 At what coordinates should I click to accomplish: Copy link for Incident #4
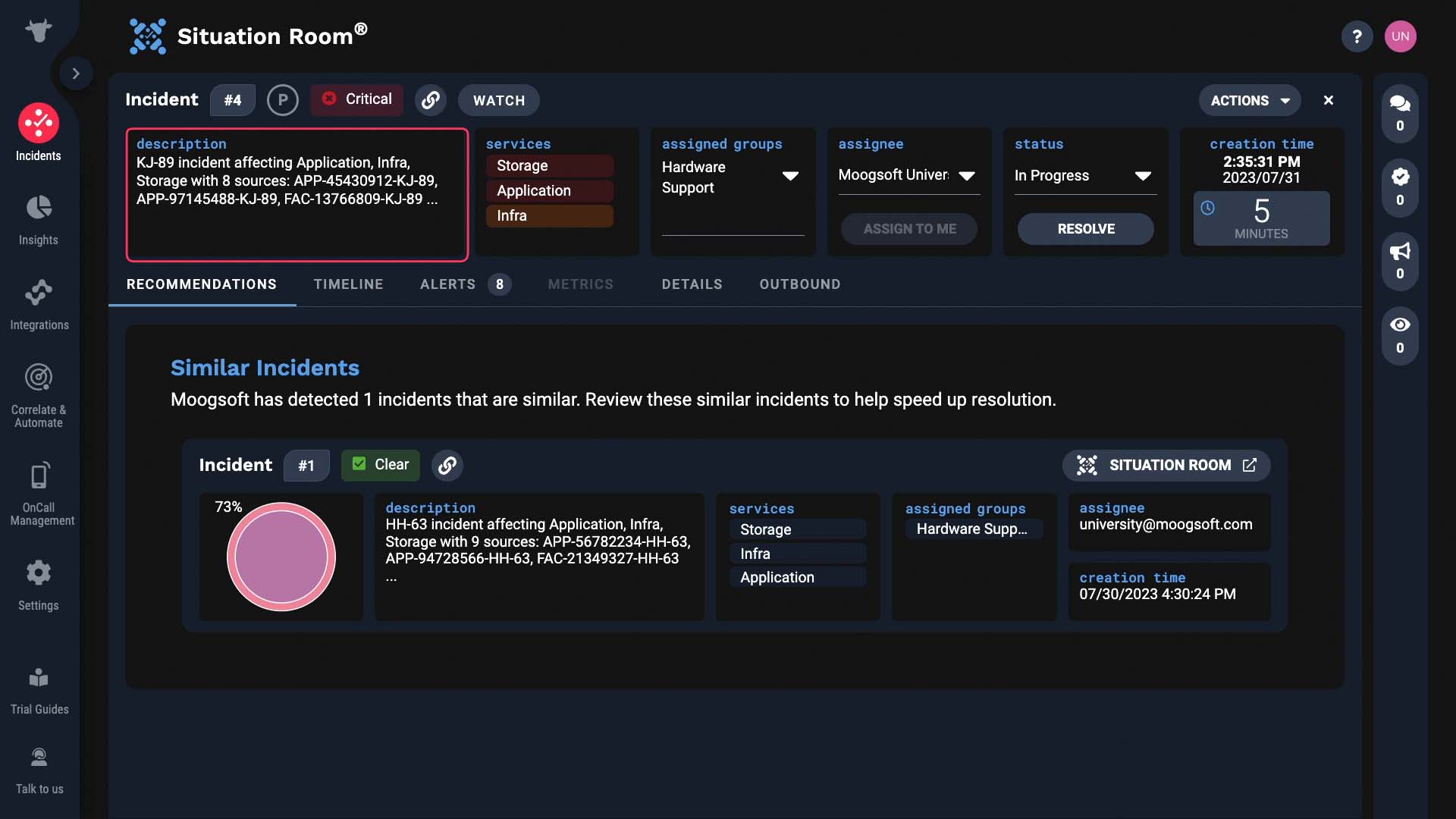pos(431,100)
